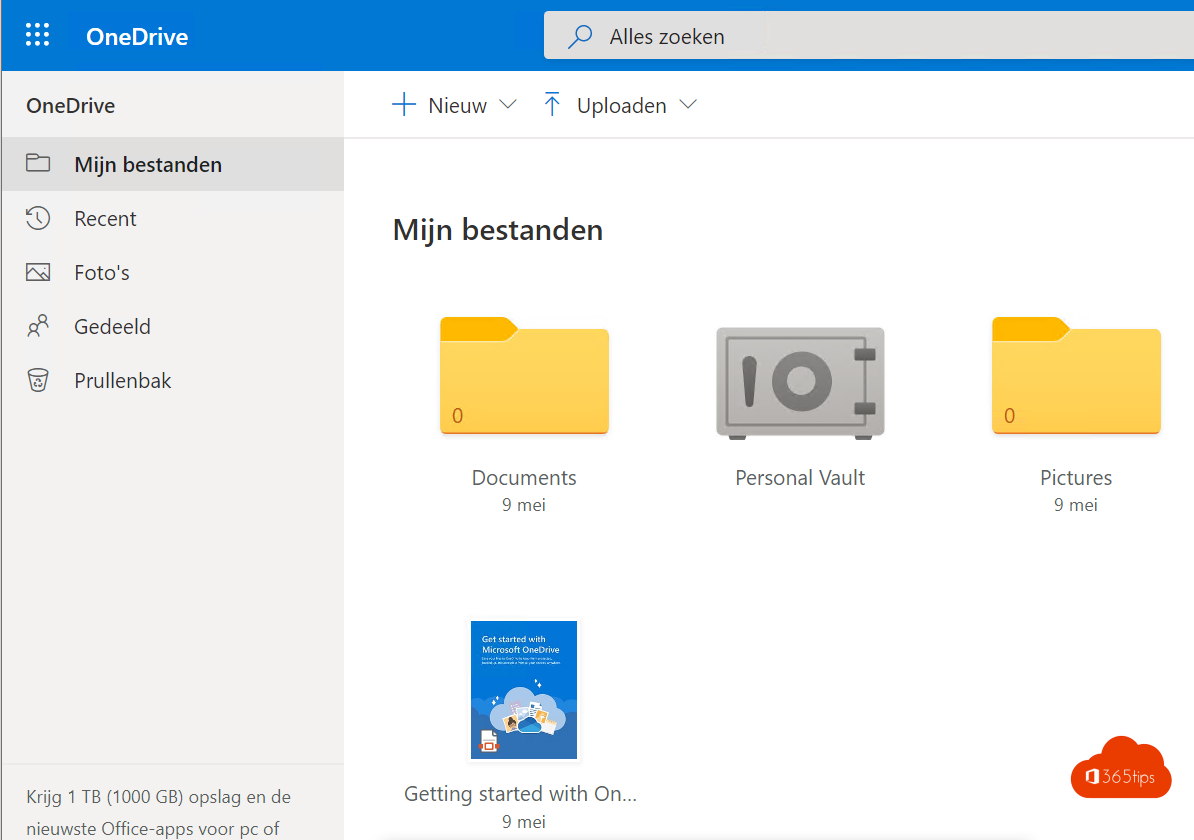The height and width of the screenshot is (840, 1194).
Task: Click the Recent clock icon
Action: (x=38, y=218)
